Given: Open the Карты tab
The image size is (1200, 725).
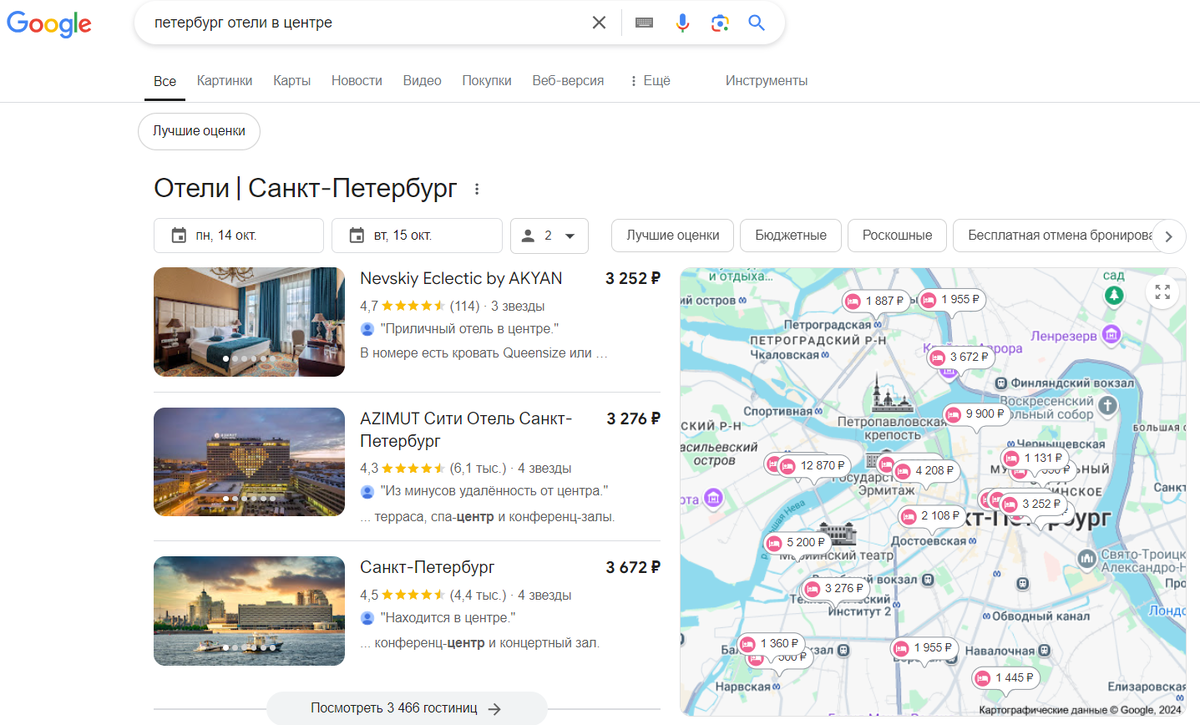Looking at the screenshot, I should [x=291, y=80].
